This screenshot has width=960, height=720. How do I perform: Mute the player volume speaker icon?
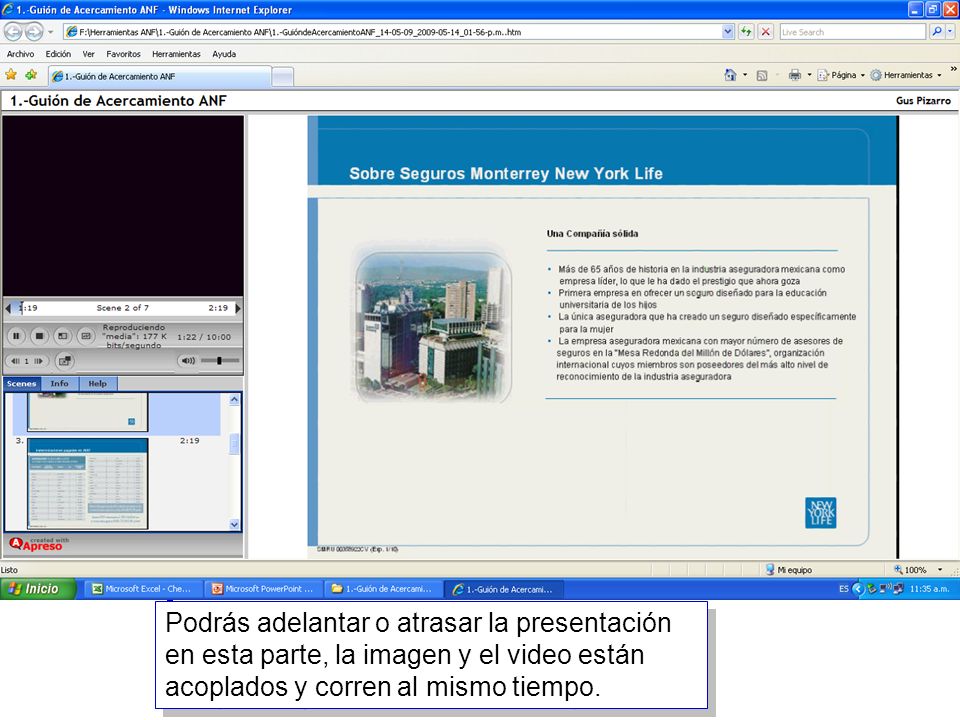coord(188,361)
